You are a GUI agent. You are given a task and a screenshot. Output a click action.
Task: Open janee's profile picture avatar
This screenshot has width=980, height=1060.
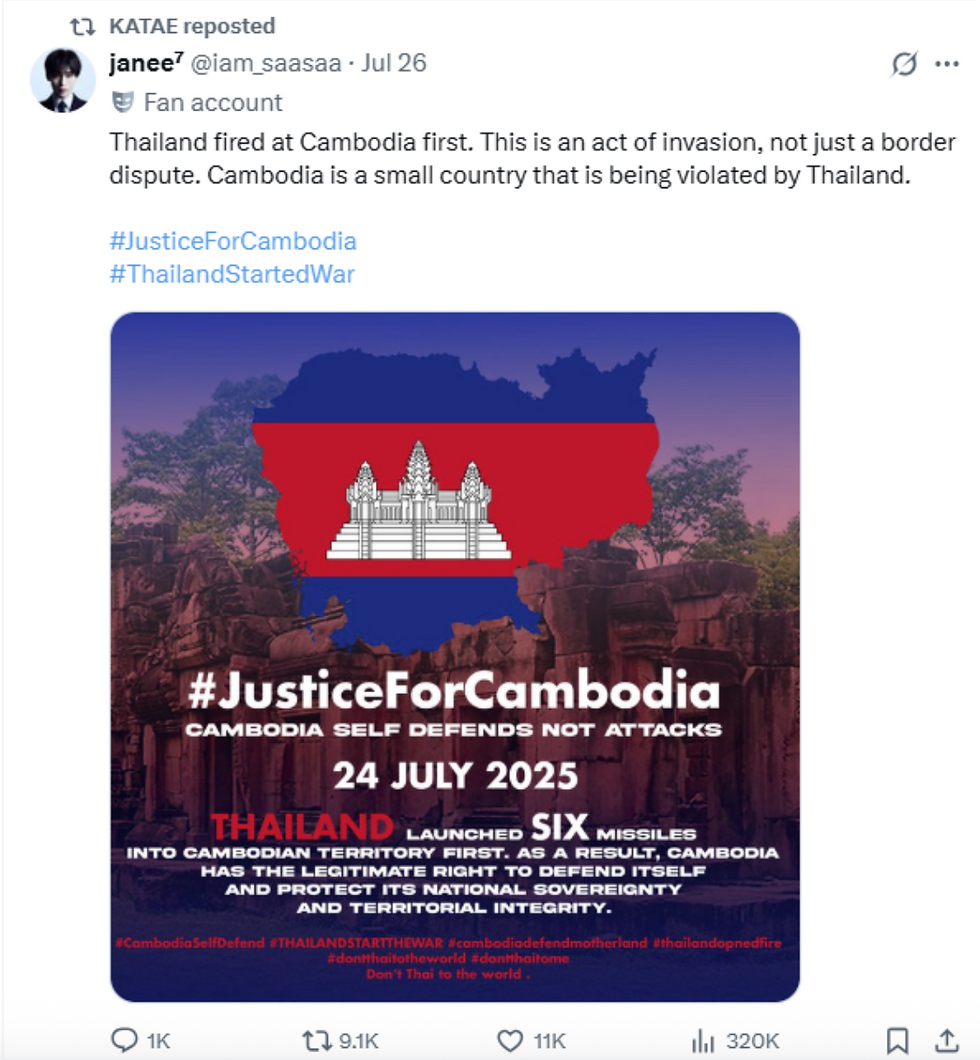tap(63, 80)
